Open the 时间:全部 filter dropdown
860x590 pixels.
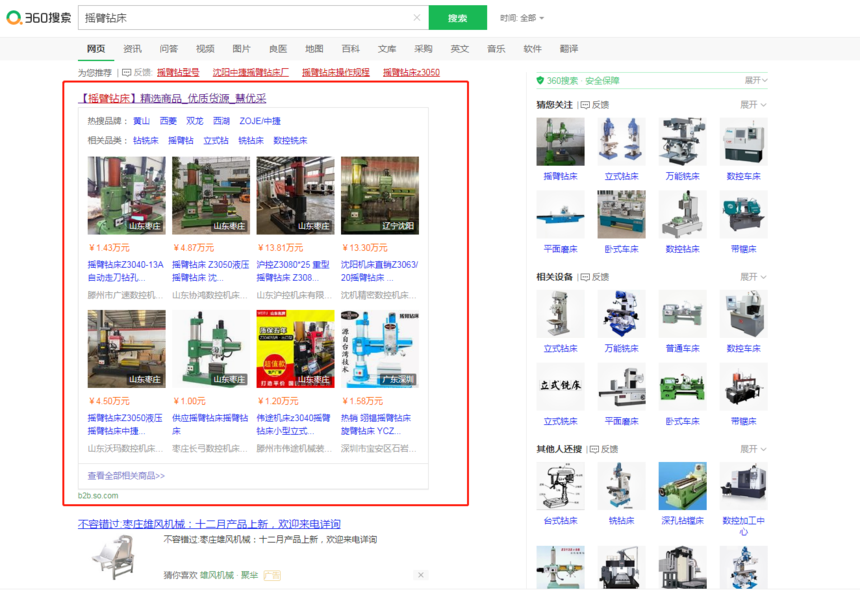522,18
